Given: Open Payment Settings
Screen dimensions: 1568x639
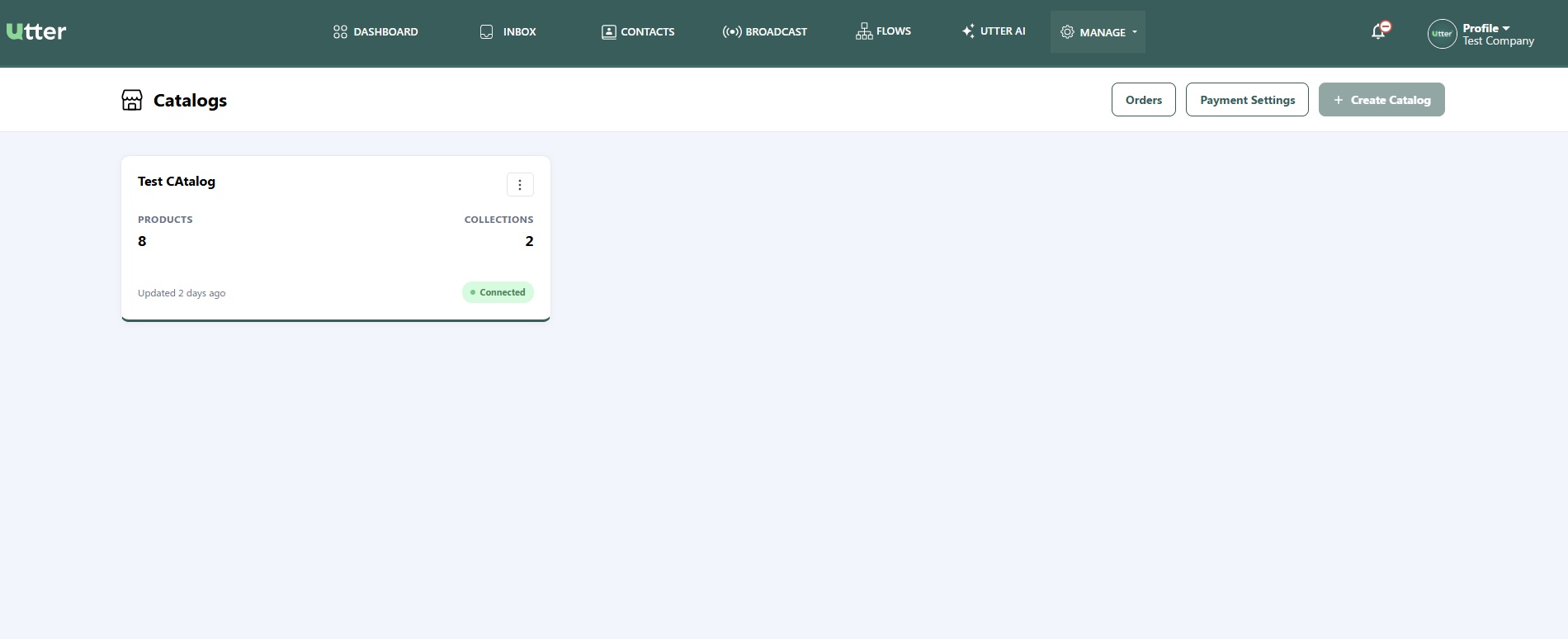Looking at the screenshot, I should point(1247,100).
